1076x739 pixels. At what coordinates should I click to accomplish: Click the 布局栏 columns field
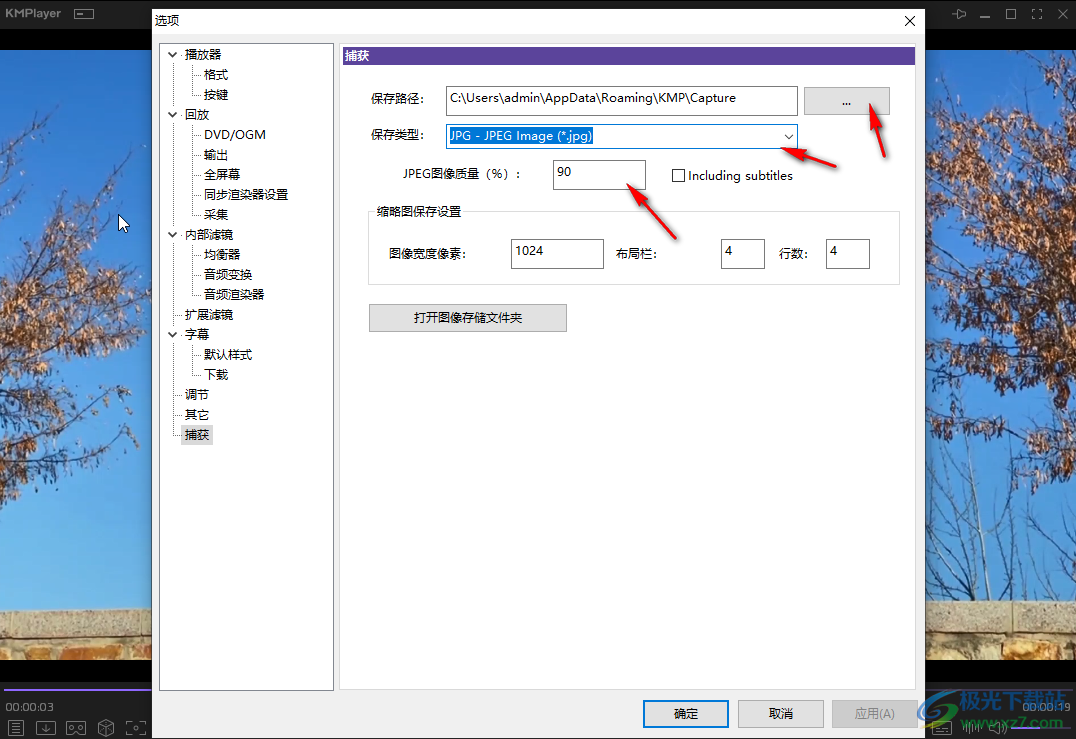742,254
